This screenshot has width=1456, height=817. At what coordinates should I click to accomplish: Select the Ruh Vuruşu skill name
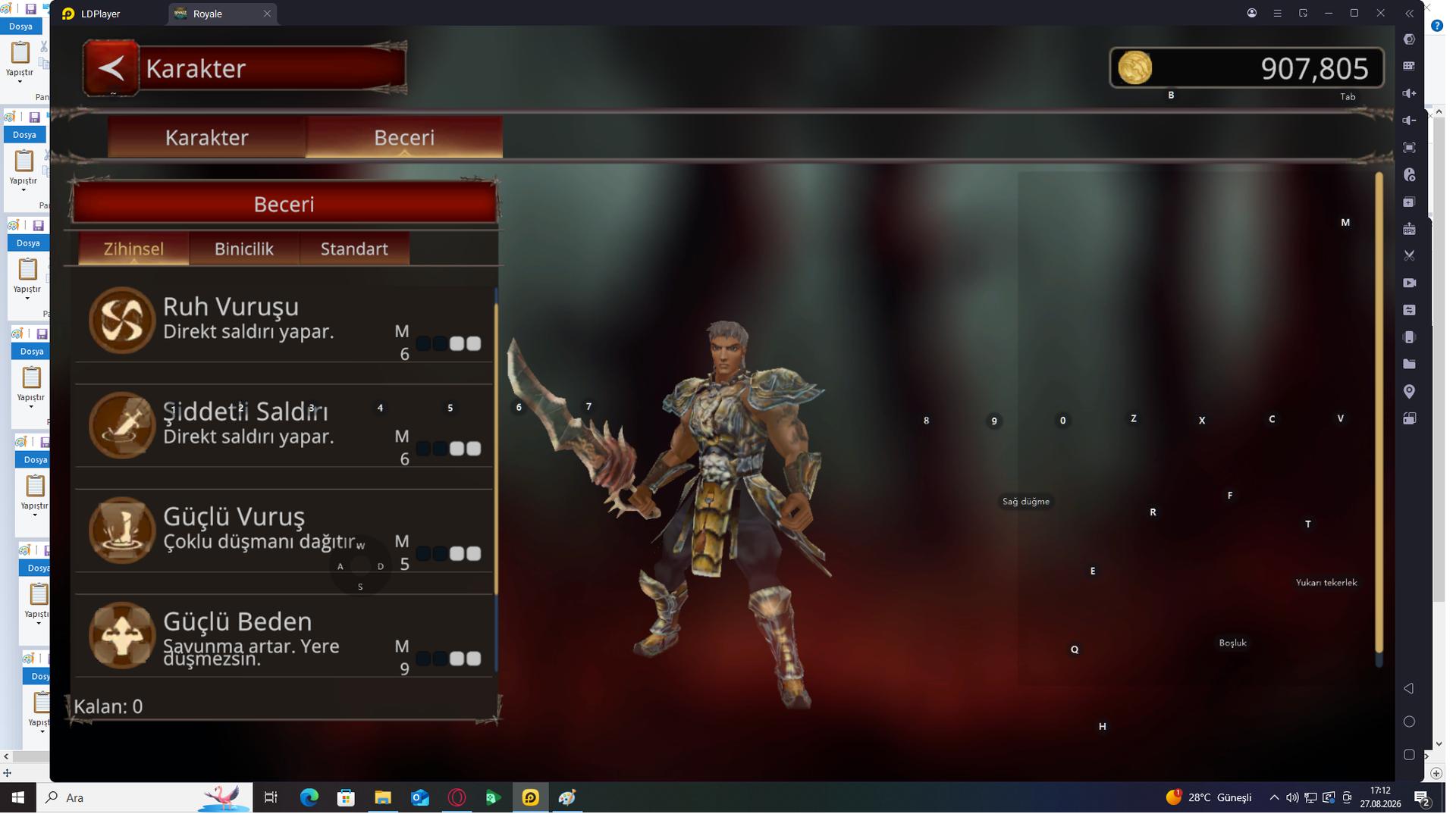click(x=231, y=307)
